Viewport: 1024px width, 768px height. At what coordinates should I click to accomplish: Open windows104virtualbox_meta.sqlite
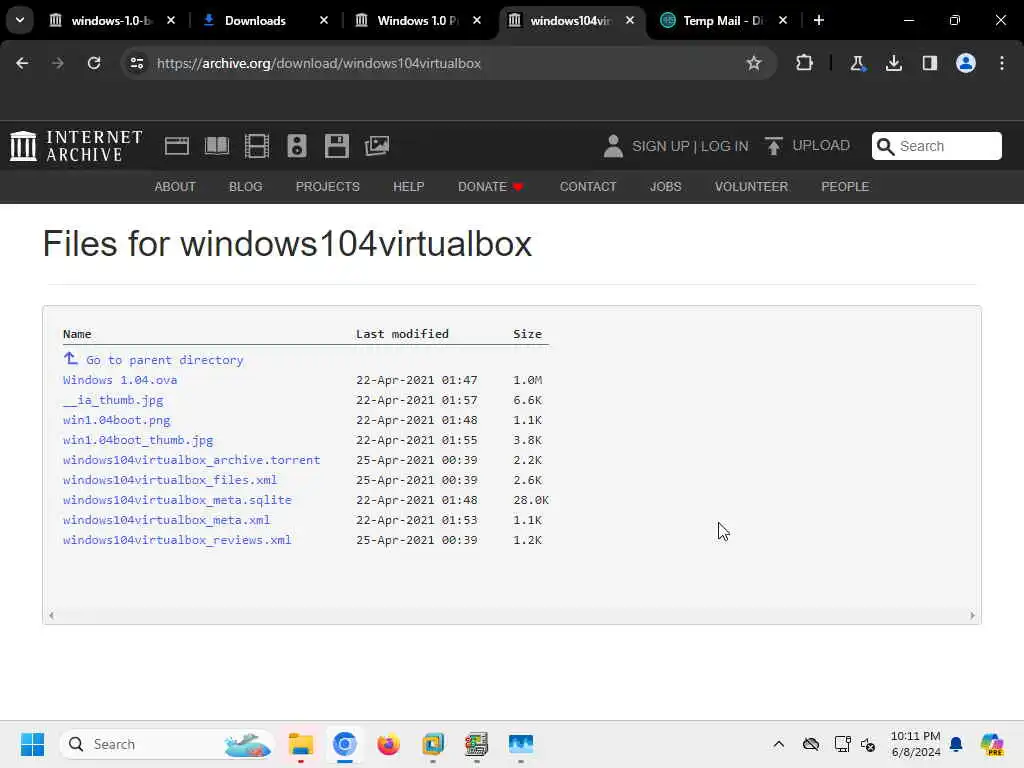(177, 500)
